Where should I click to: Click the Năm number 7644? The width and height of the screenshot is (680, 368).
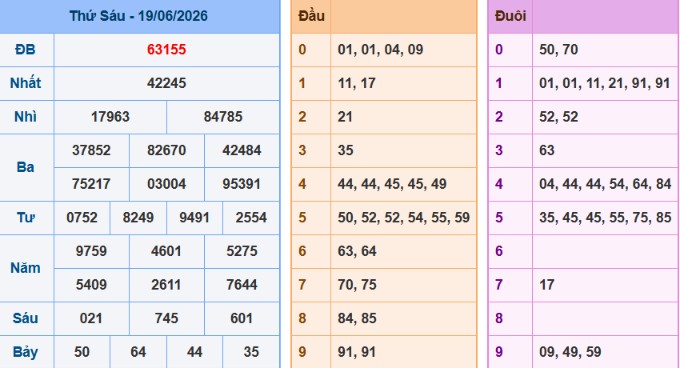(242, 285)
